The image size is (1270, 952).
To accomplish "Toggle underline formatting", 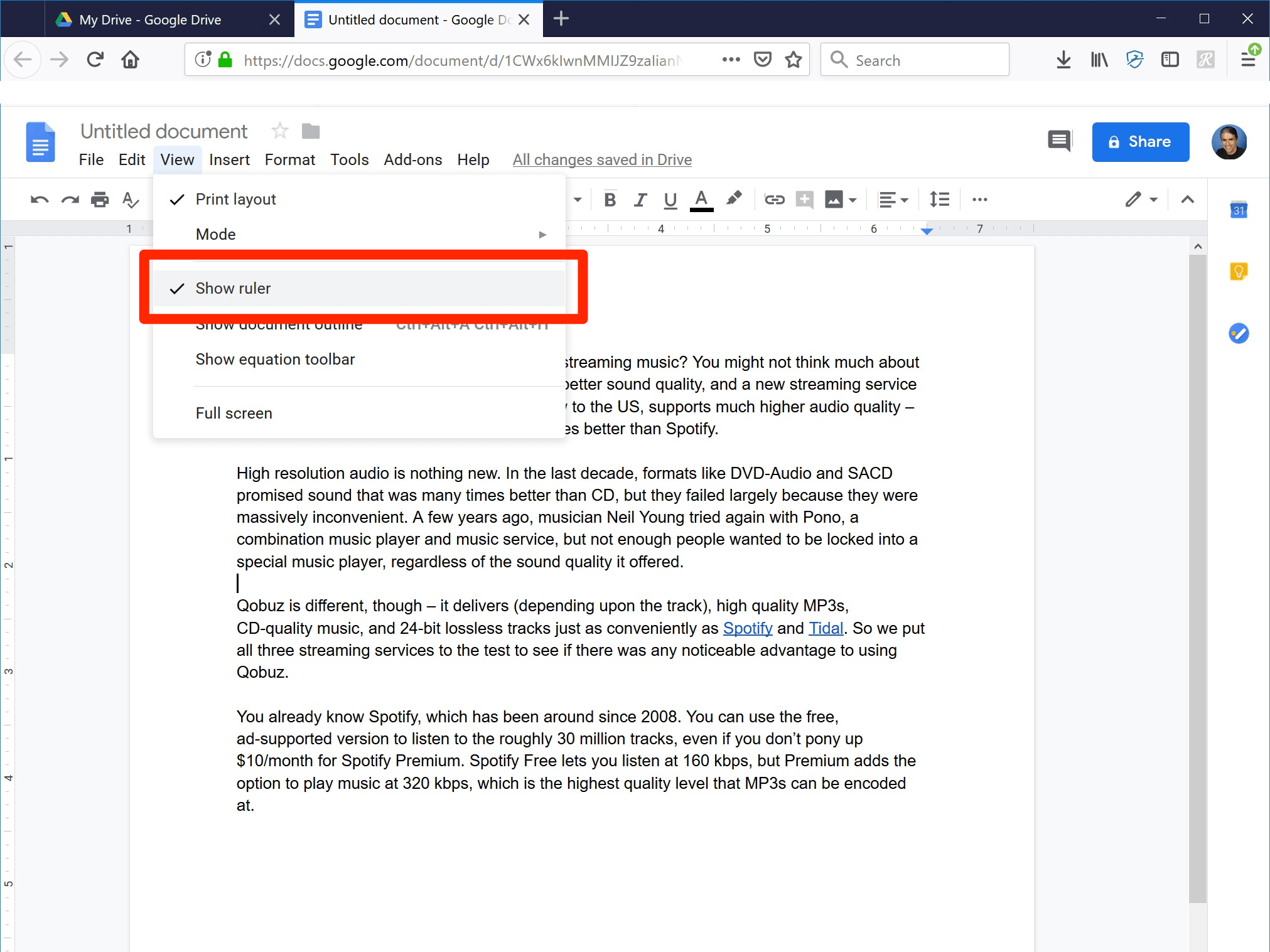I will pos(670,200).
